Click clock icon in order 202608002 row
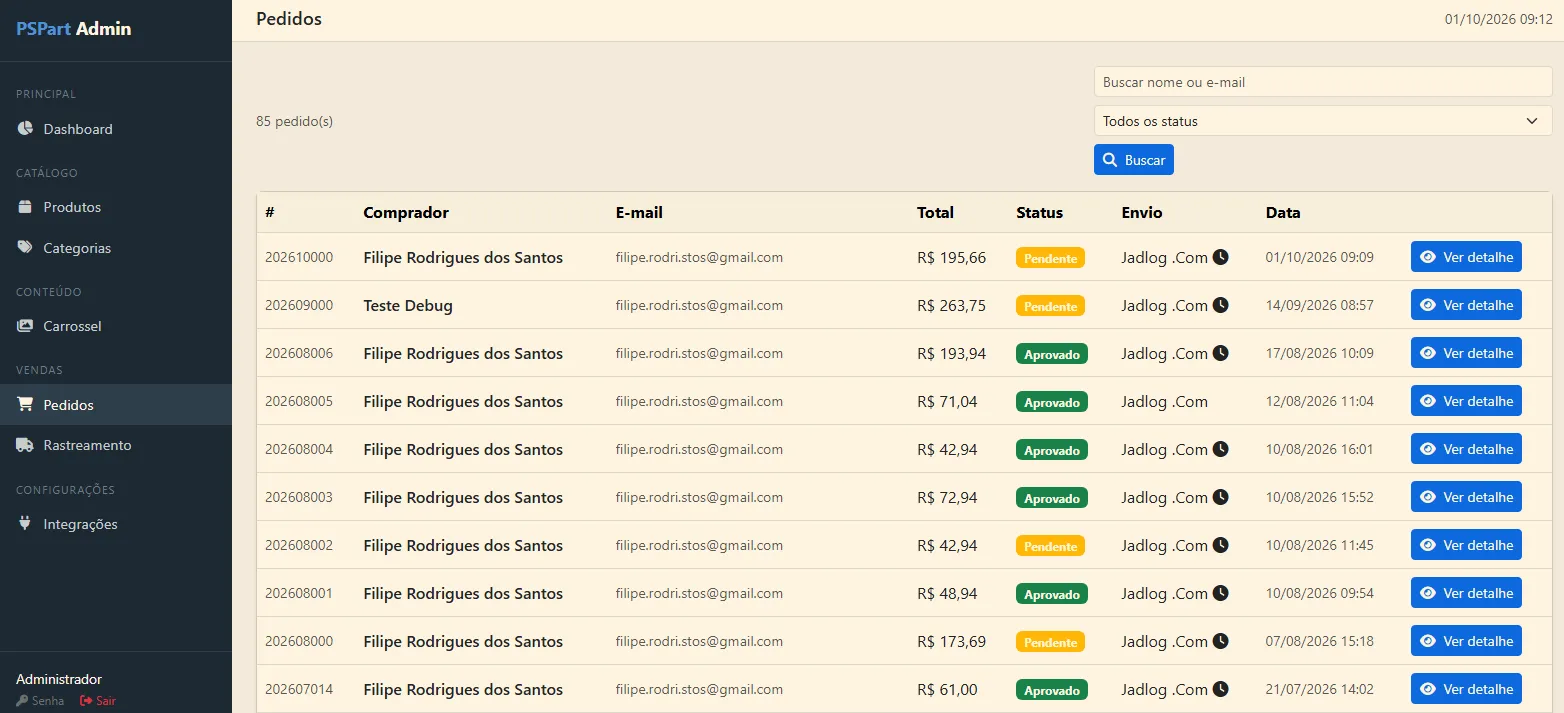 (1220, 545)
